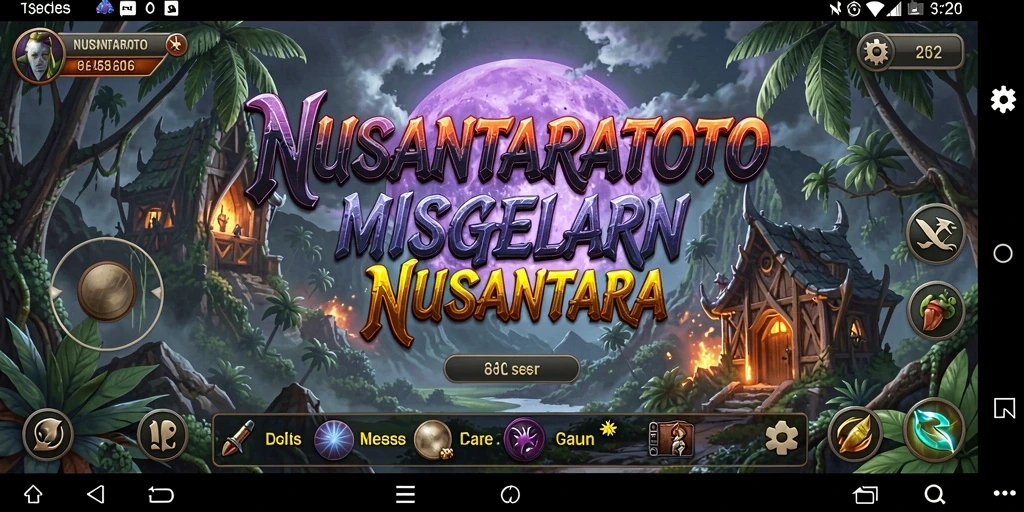Open the hamburger menu in navigation bar
The height and width of the screenshot is (512, 1024).
(405, 494)
